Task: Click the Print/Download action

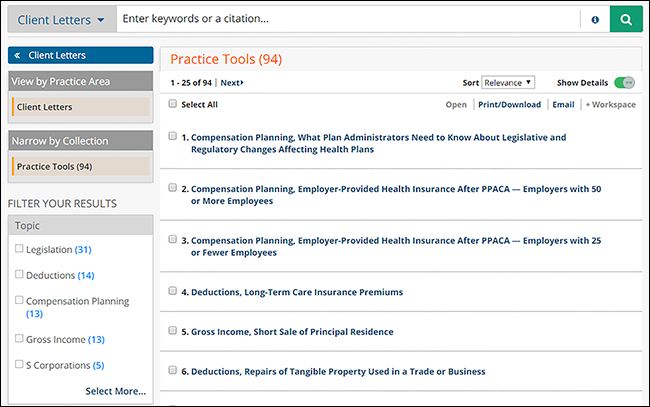Action: pos(509,104)
